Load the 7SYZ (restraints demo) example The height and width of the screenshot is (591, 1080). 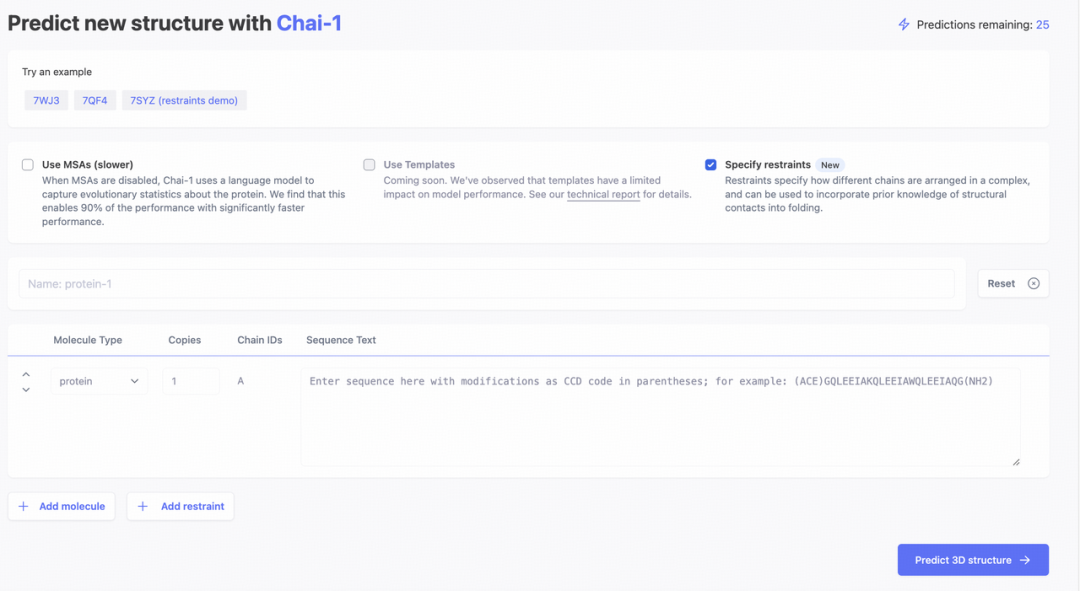[x=184, y=101]
